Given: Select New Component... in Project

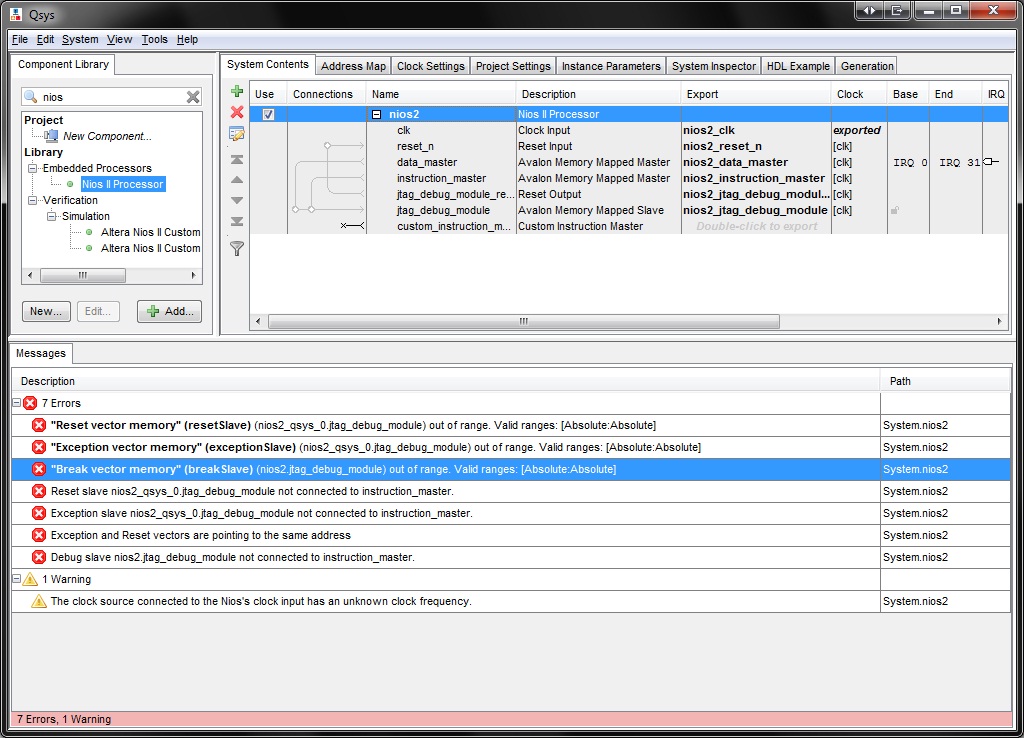Looking at the screenshot, I should (x=107, y=136).
